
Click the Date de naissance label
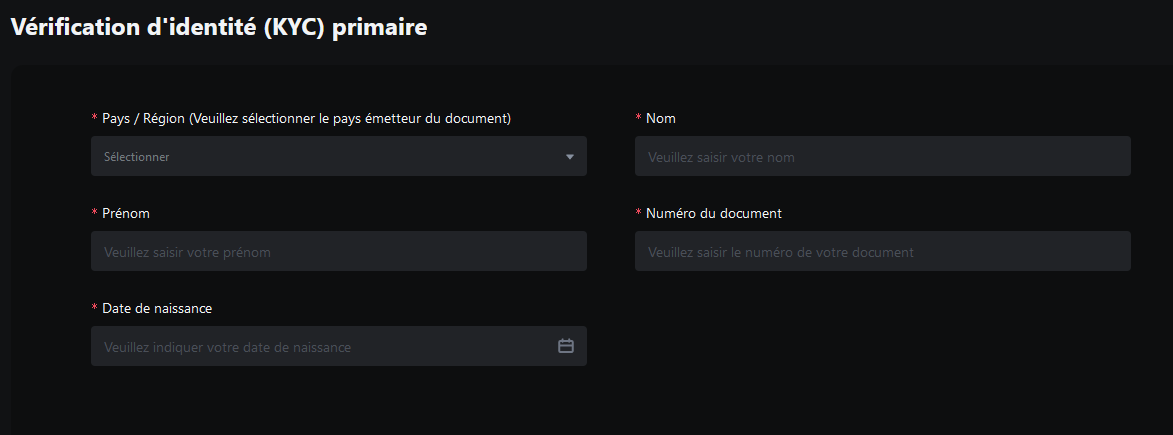[x=157, y=308]
